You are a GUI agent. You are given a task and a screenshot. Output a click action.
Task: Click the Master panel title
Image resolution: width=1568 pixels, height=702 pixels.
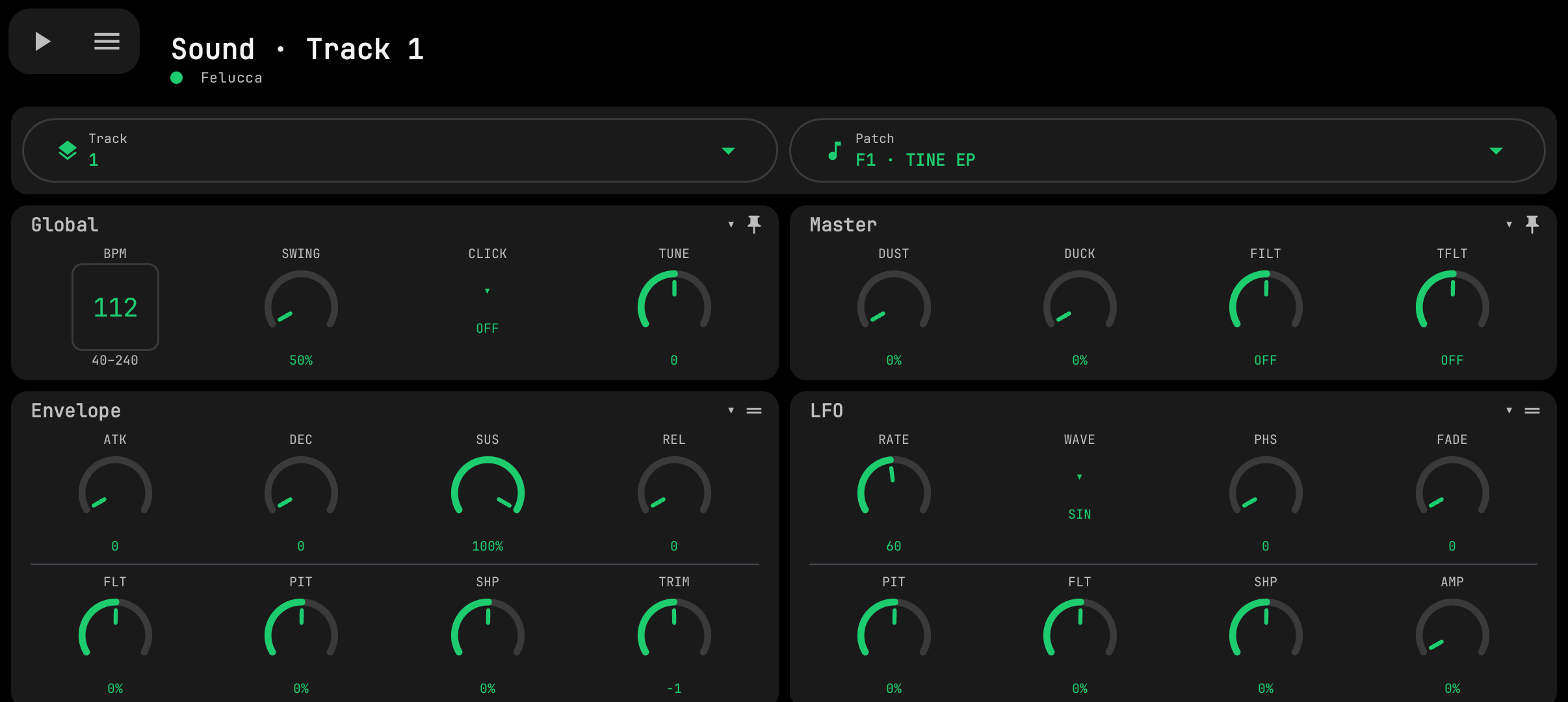click(x=843, y=225)
